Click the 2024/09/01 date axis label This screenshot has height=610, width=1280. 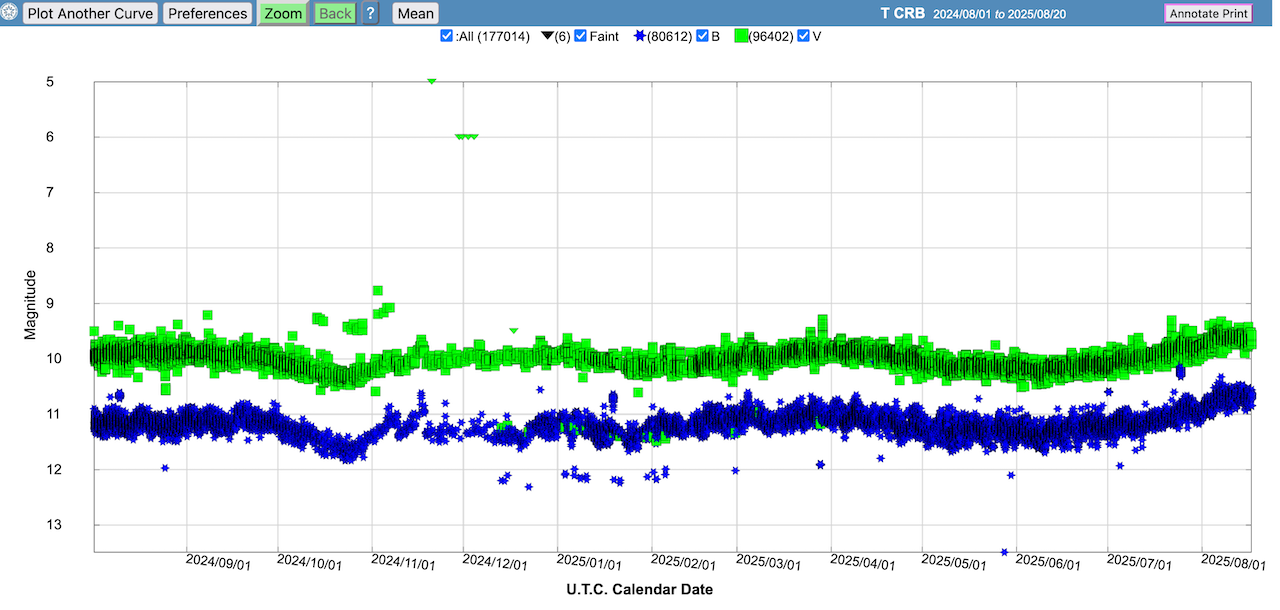218,563
